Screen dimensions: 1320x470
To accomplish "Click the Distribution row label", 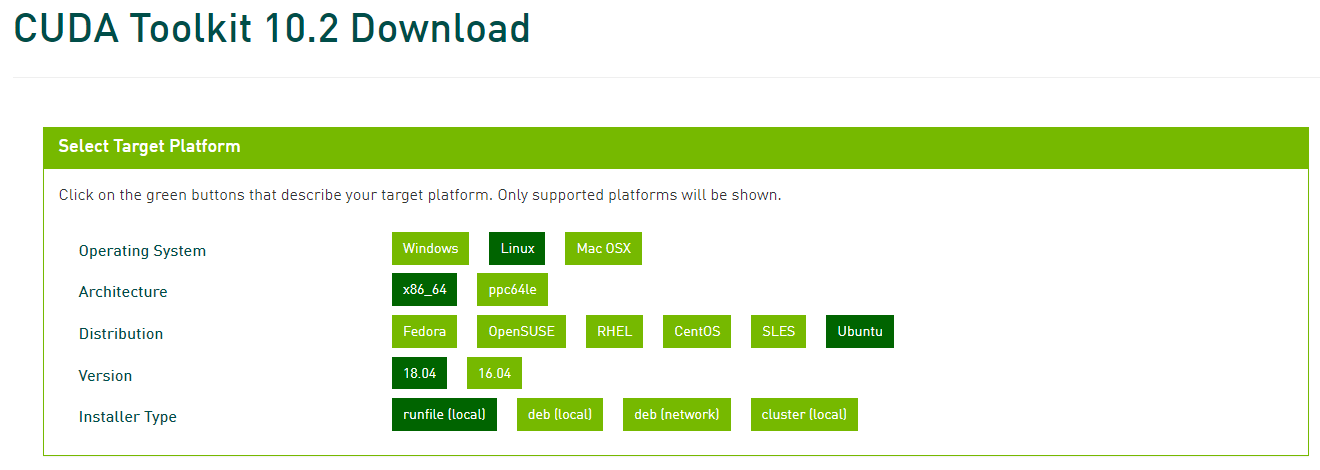I will [x=121, y=334].
